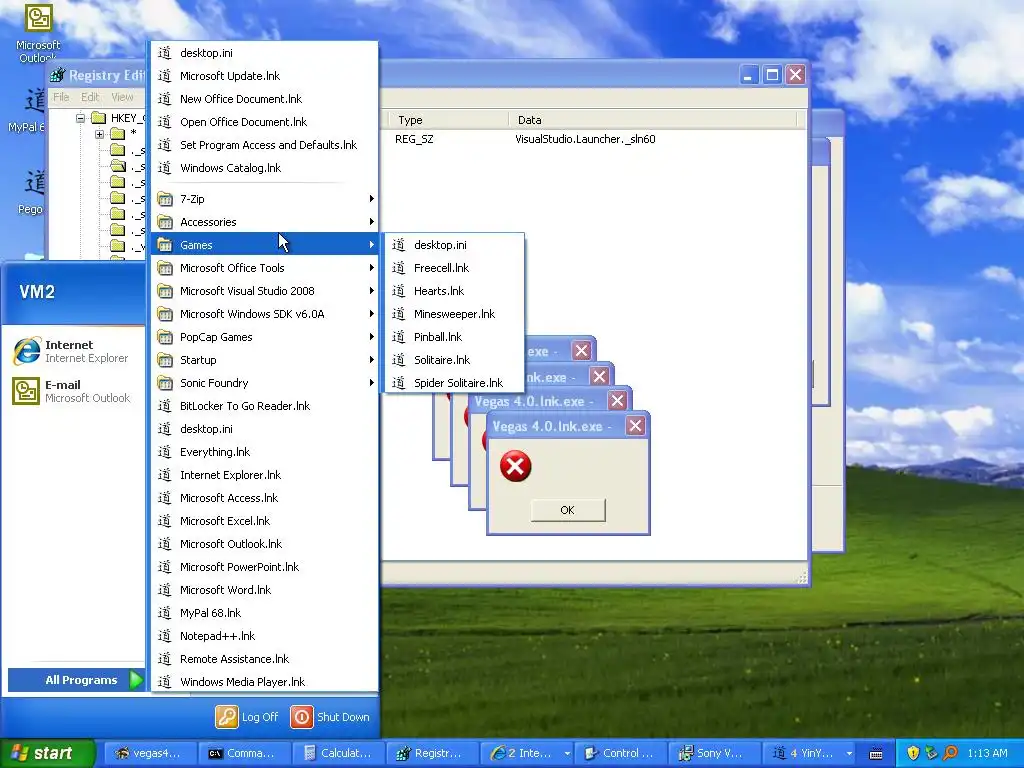
Task: Click the Games folder icon
Action: 165,245
